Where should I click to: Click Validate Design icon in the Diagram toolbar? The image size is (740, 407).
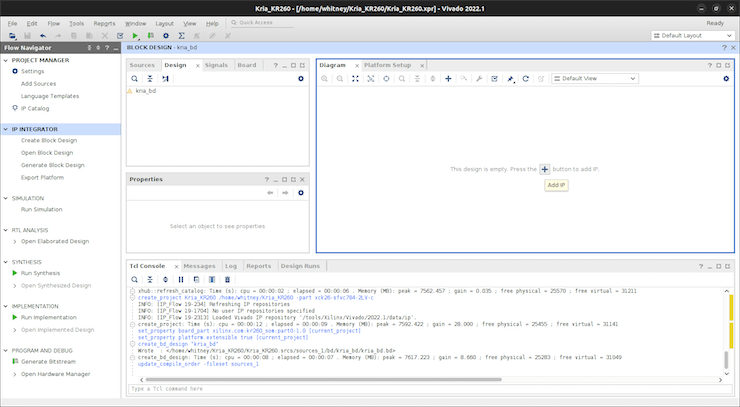click(495, 78)
